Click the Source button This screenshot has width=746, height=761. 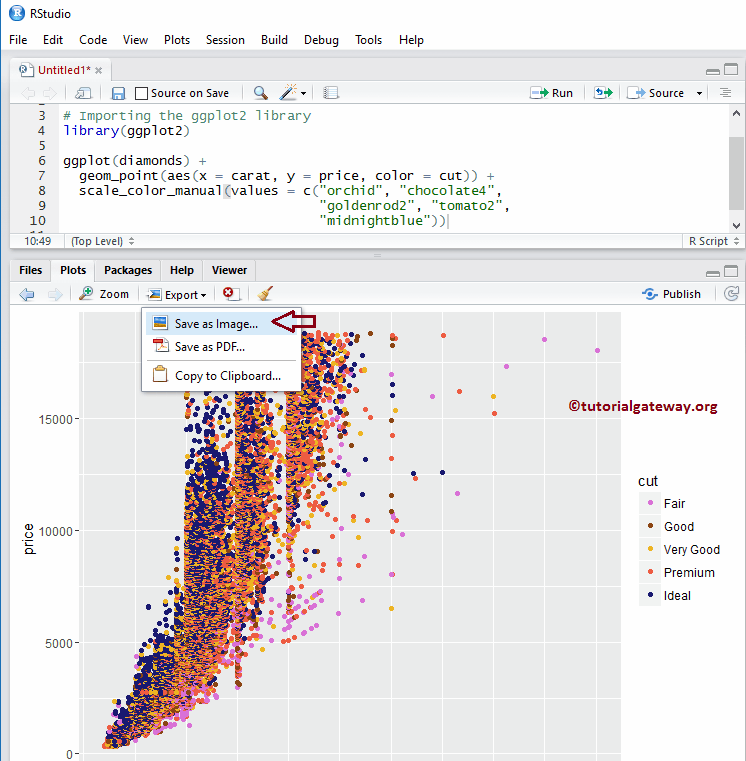point(656,93)
